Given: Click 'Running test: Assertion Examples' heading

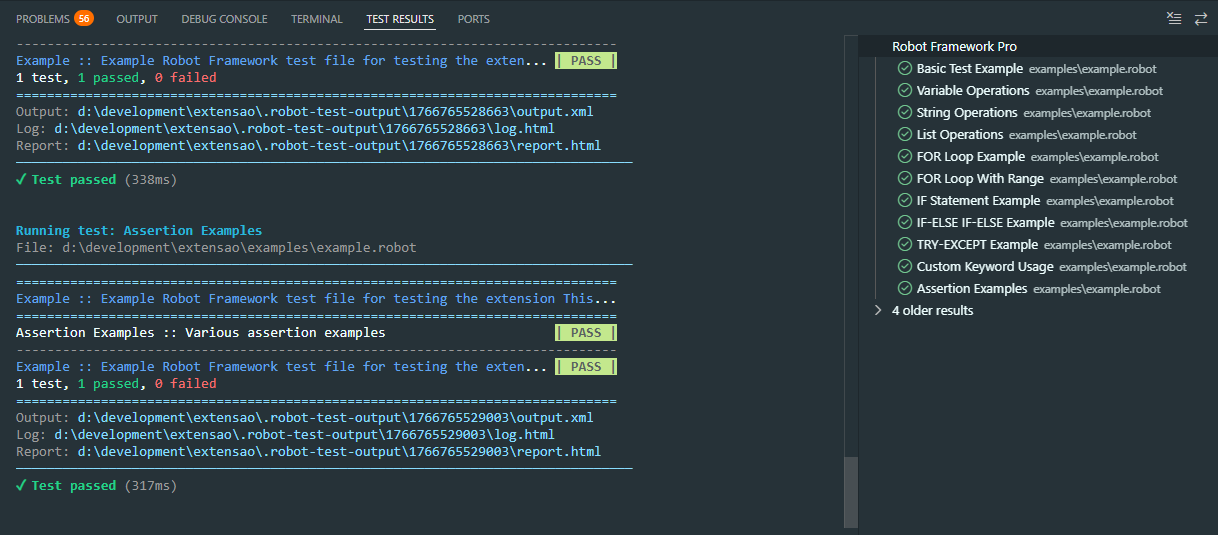Looking at the screenshot, I should point(139,230).
